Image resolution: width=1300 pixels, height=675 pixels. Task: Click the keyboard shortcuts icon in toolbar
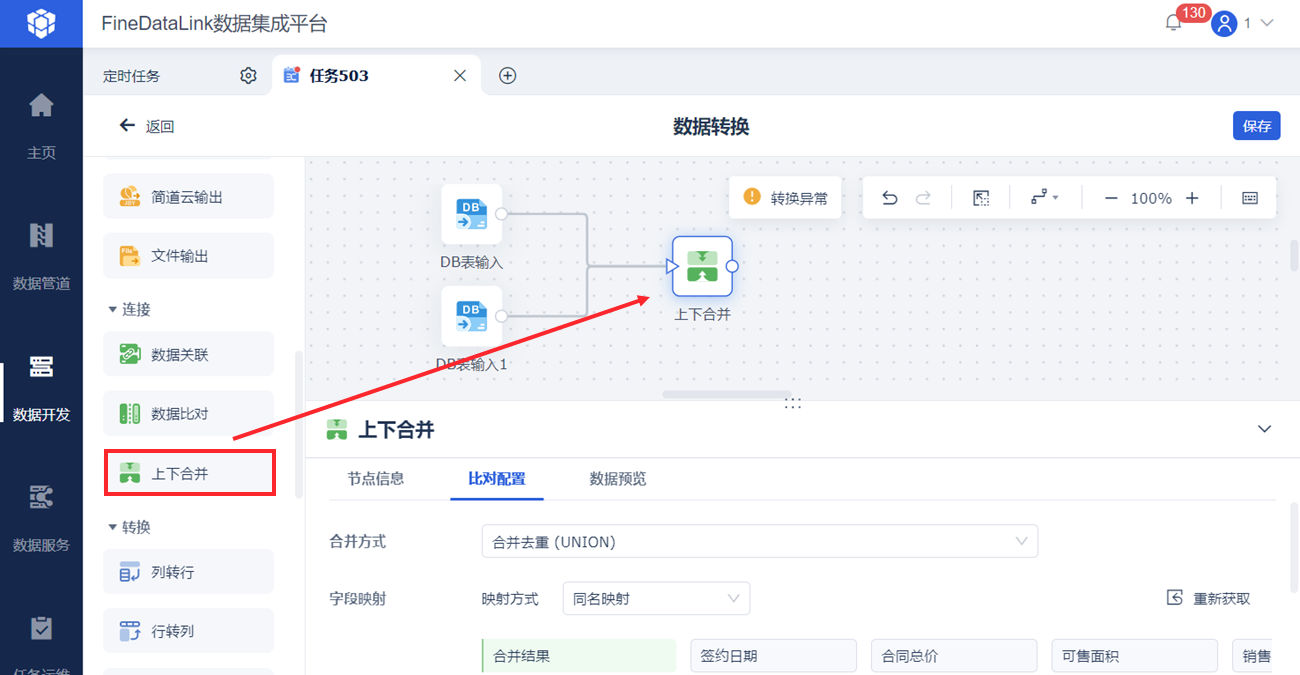(1250, 198)
